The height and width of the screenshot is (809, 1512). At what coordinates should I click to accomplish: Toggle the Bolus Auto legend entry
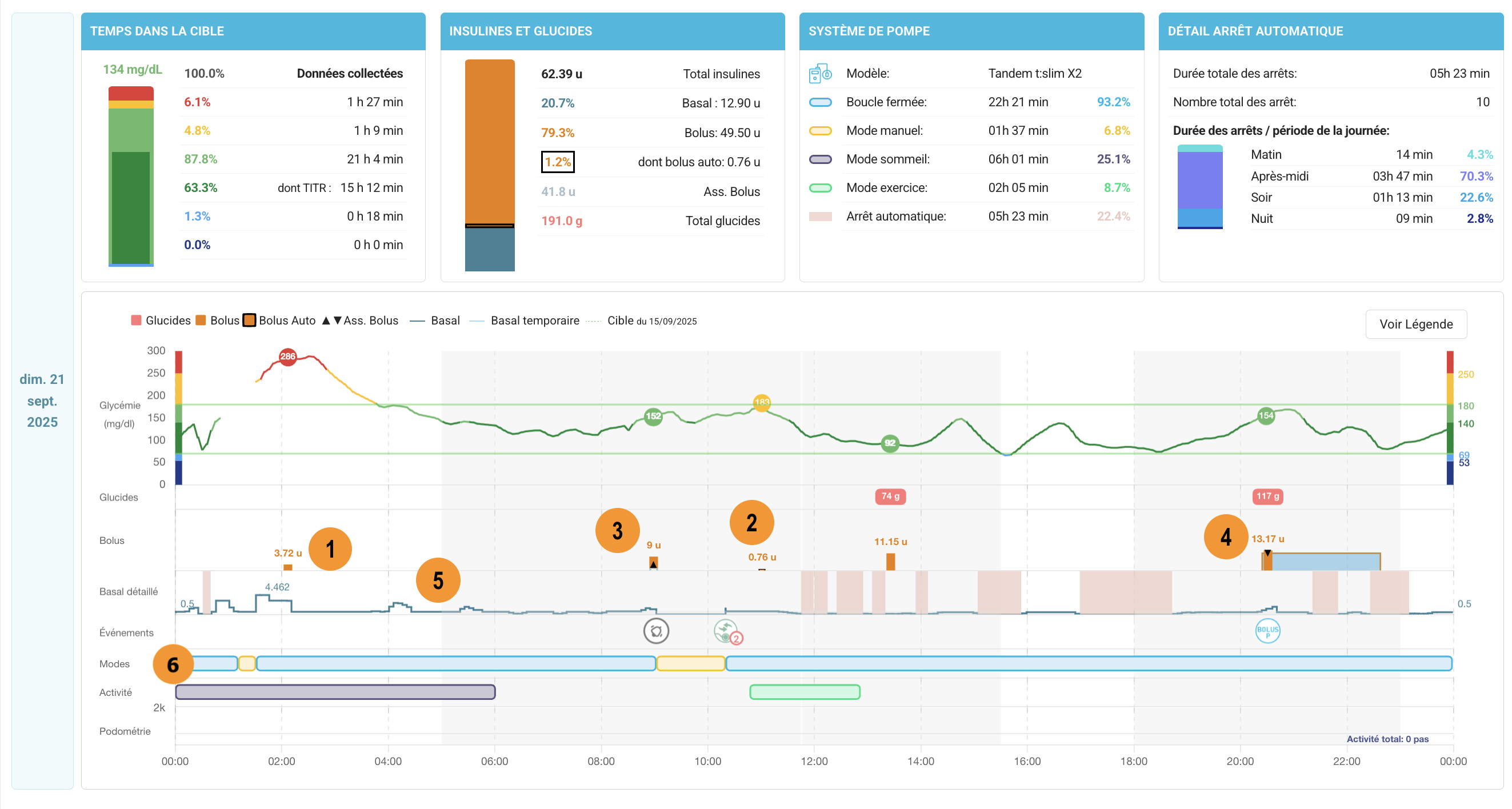(x=279, y=321)
